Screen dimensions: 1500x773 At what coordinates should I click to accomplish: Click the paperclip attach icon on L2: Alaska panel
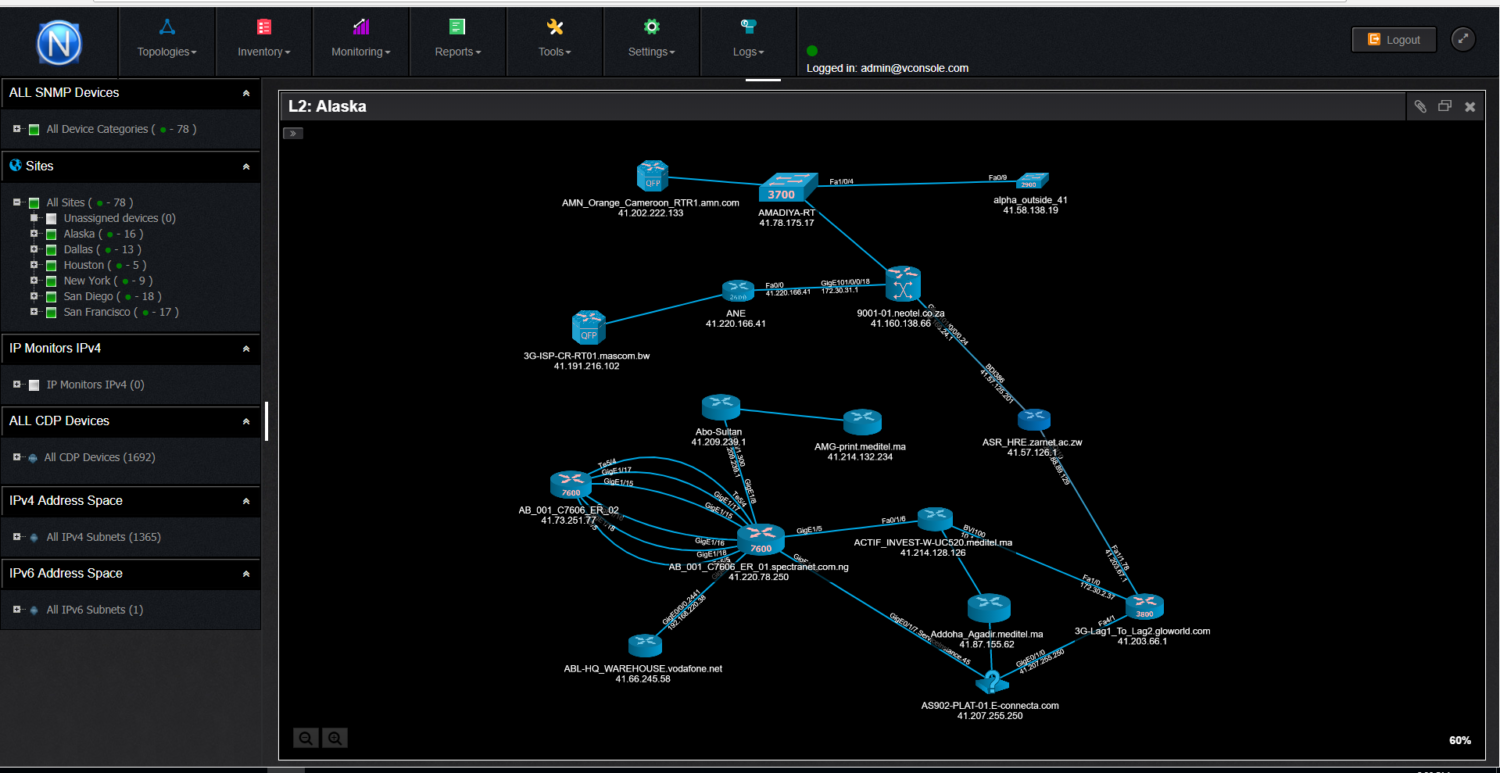1420,106
